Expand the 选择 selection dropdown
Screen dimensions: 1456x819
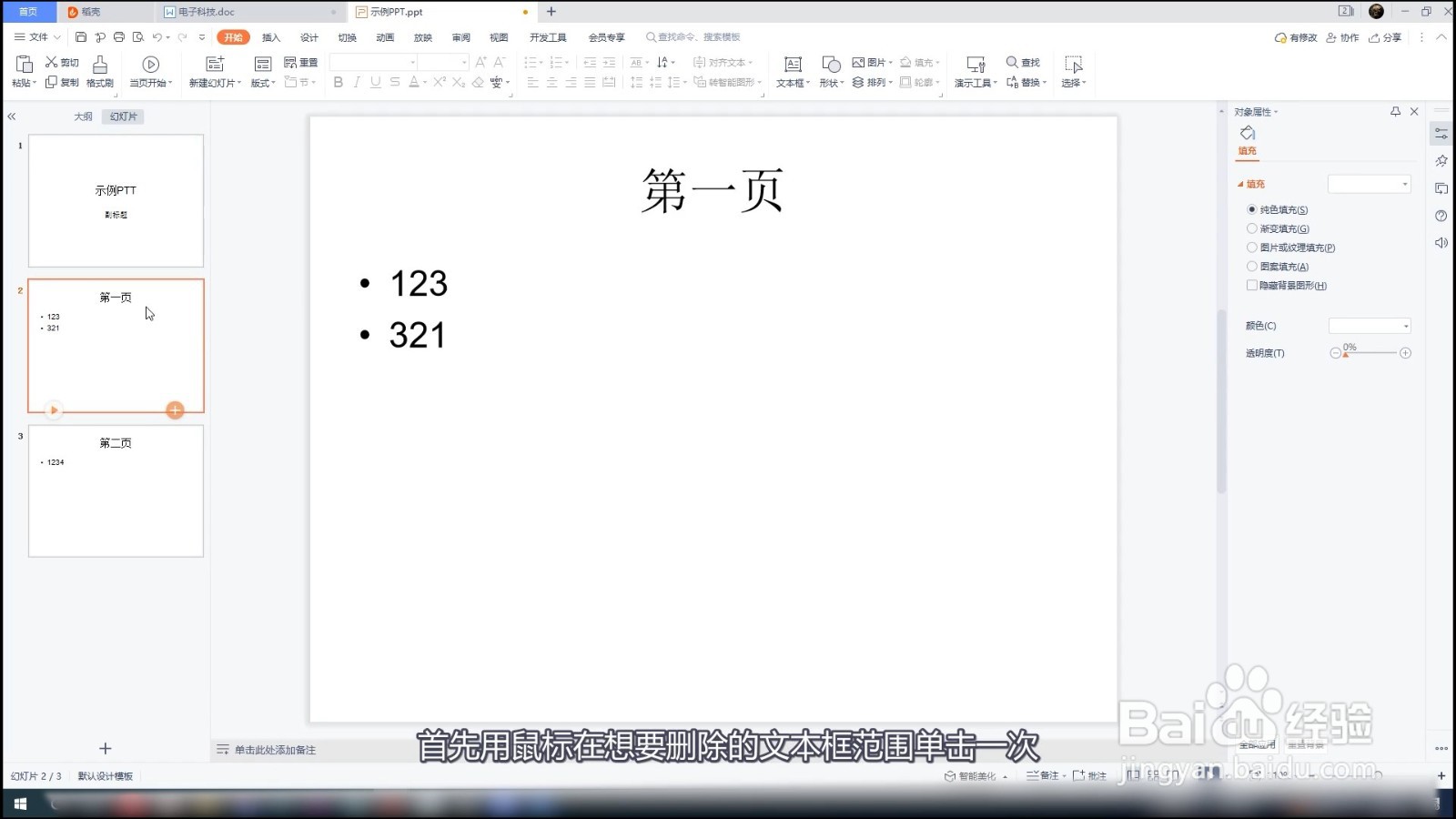click(1074, 81)
